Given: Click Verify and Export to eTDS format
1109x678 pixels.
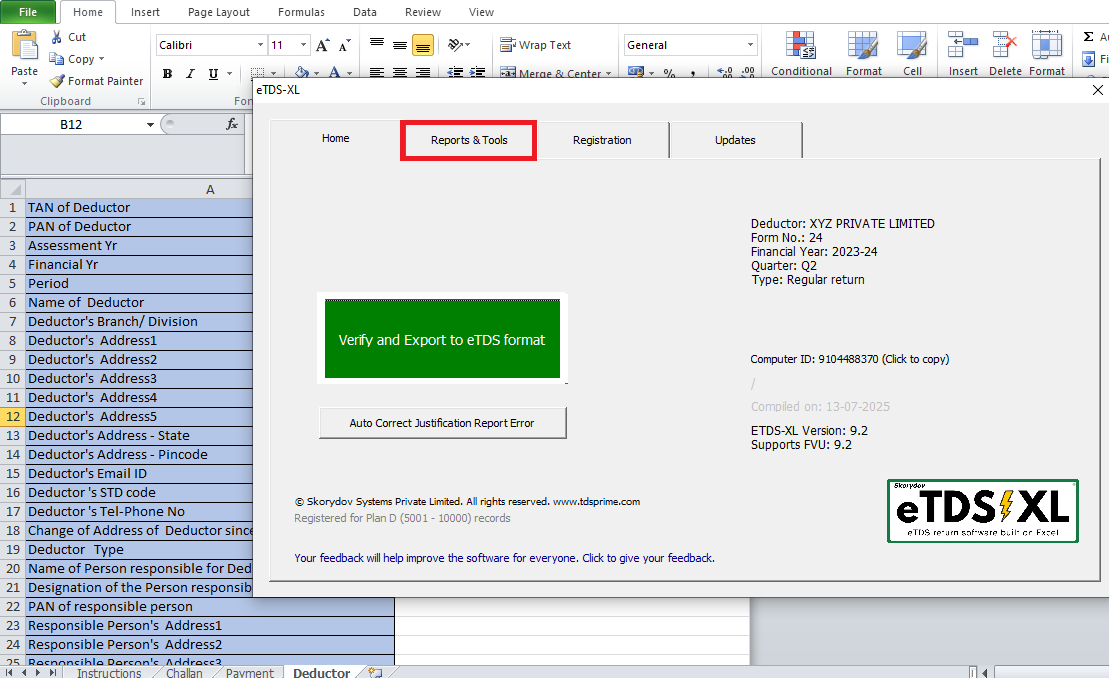Looking at the screenshot, I should point(442,339).
